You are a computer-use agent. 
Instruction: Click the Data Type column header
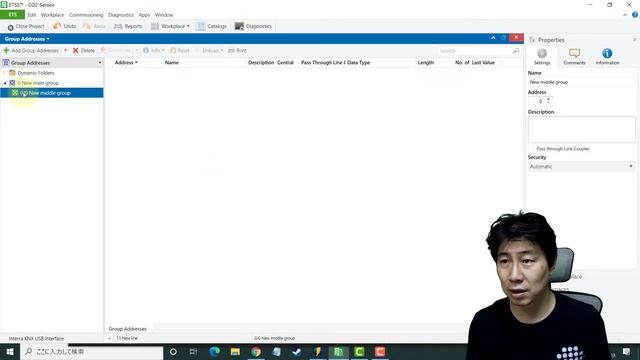[x=358, y=62]
